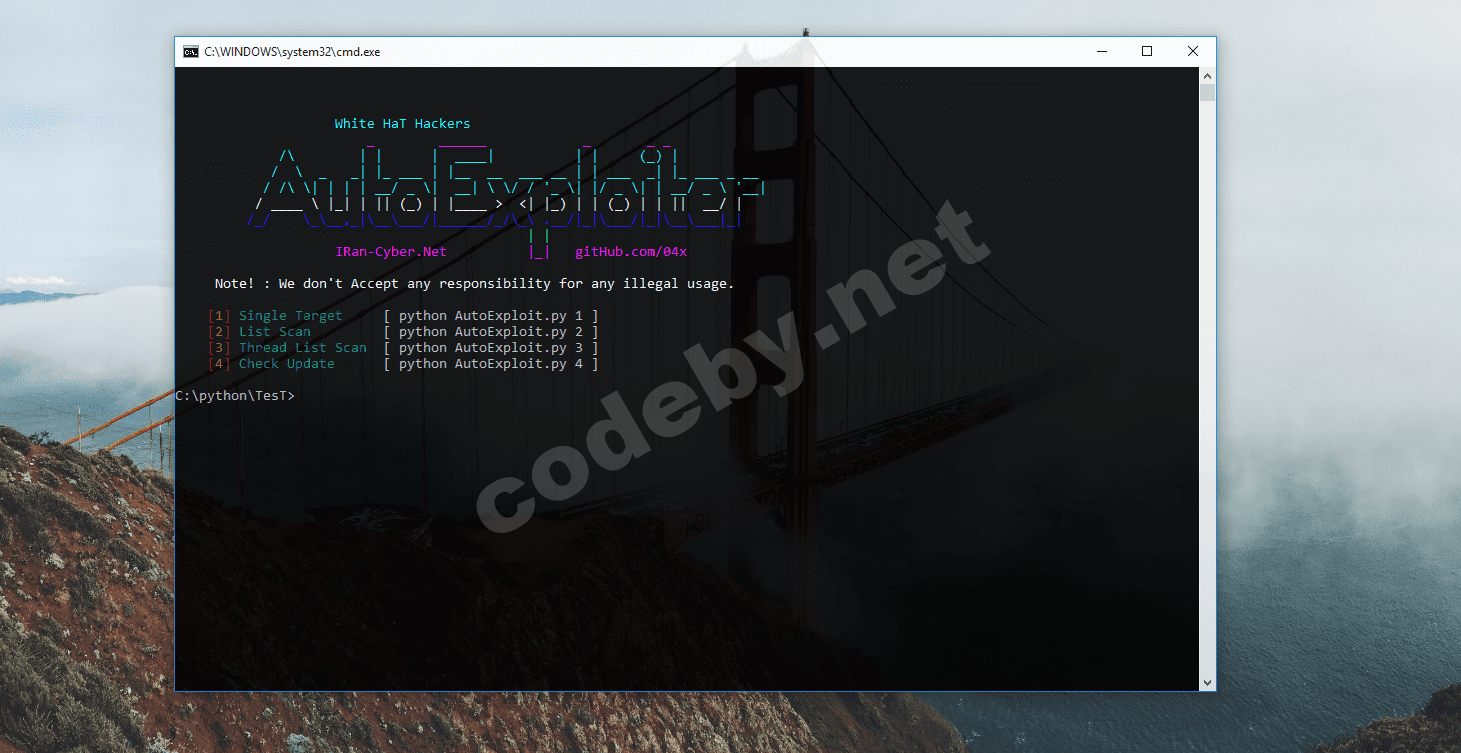This screenshot has width=1461, height=753.
Task: Click the window title C:\WINDOWS\system32\cmd.exe
Action: tap(292, 52)
